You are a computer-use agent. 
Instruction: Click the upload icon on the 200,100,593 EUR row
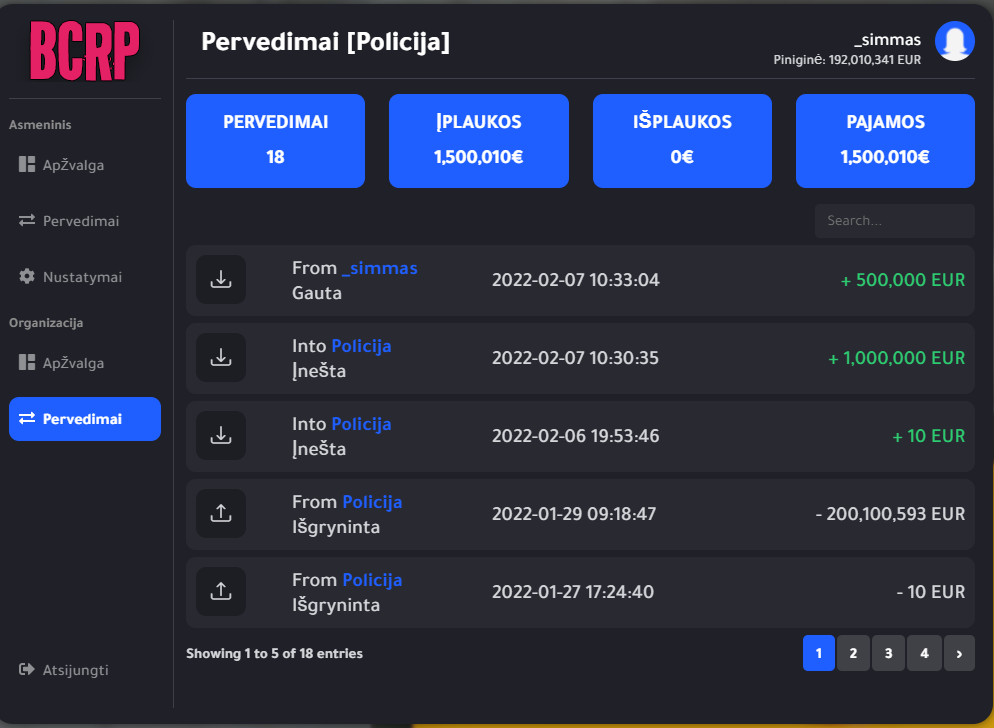click(x=221, y=514)
